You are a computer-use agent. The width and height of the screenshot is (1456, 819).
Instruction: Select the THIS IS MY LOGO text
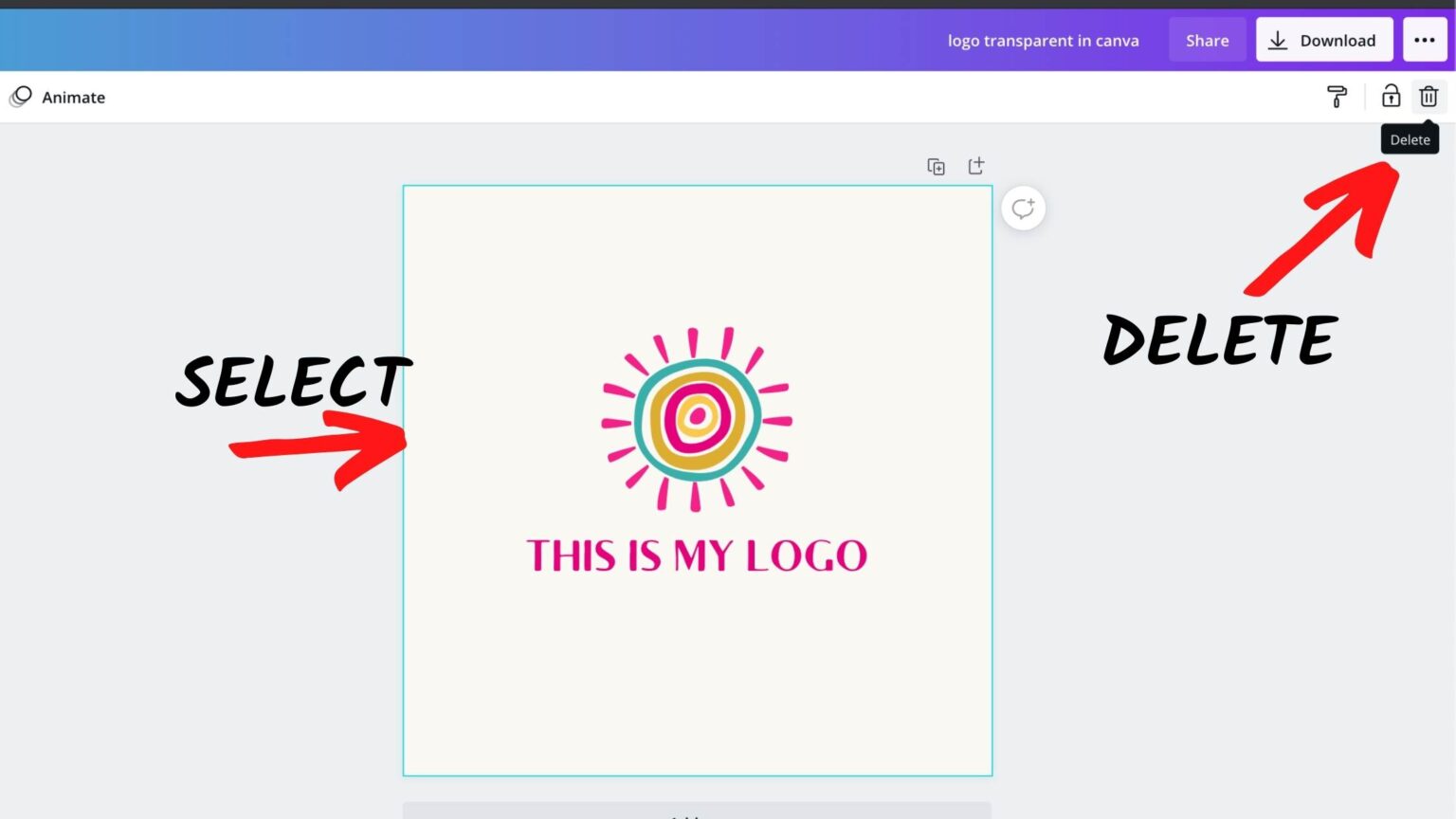pyautogui.click(x=697, y=555)
